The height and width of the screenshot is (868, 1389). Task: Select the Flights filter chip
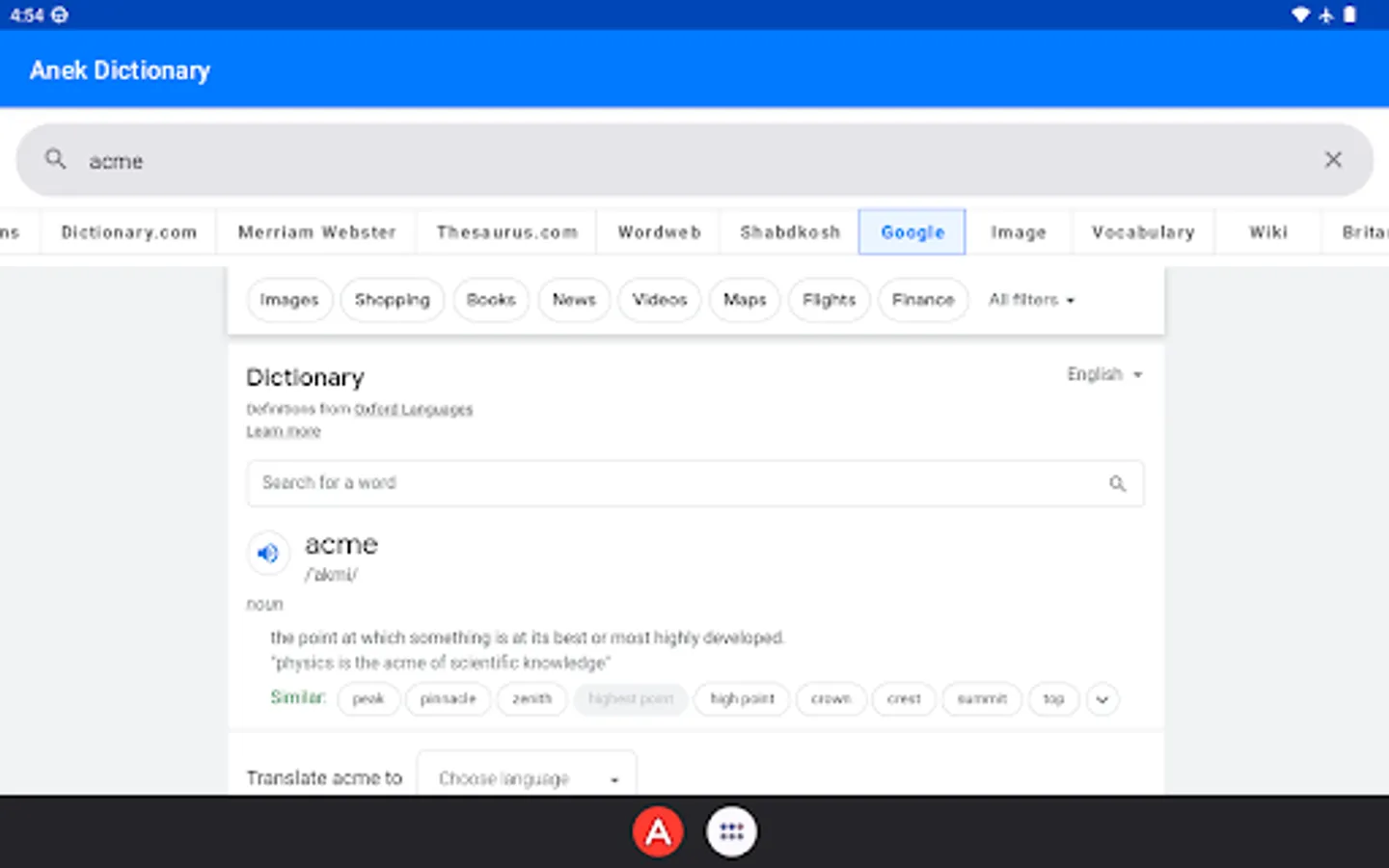829,300
